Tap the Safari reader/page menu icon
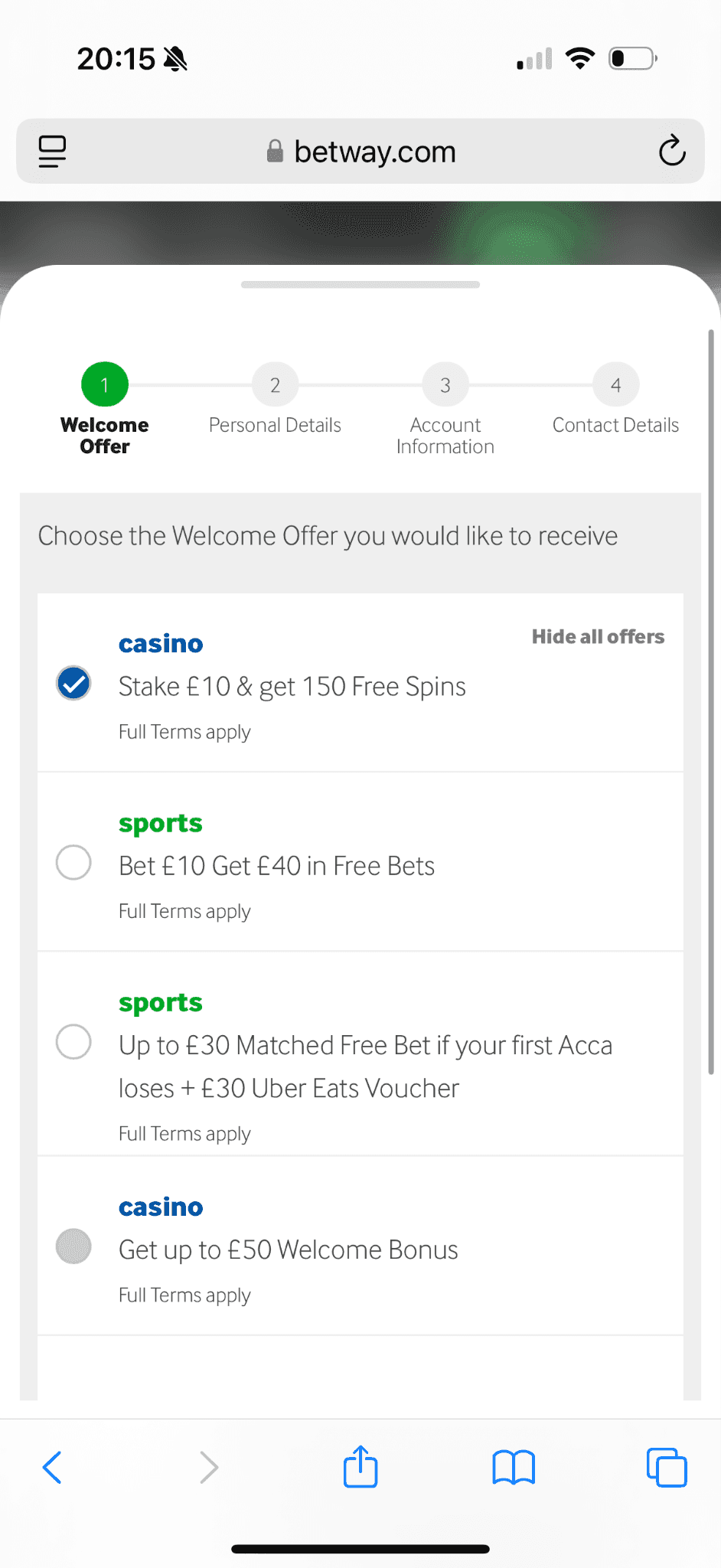 (x=52, y=152)
